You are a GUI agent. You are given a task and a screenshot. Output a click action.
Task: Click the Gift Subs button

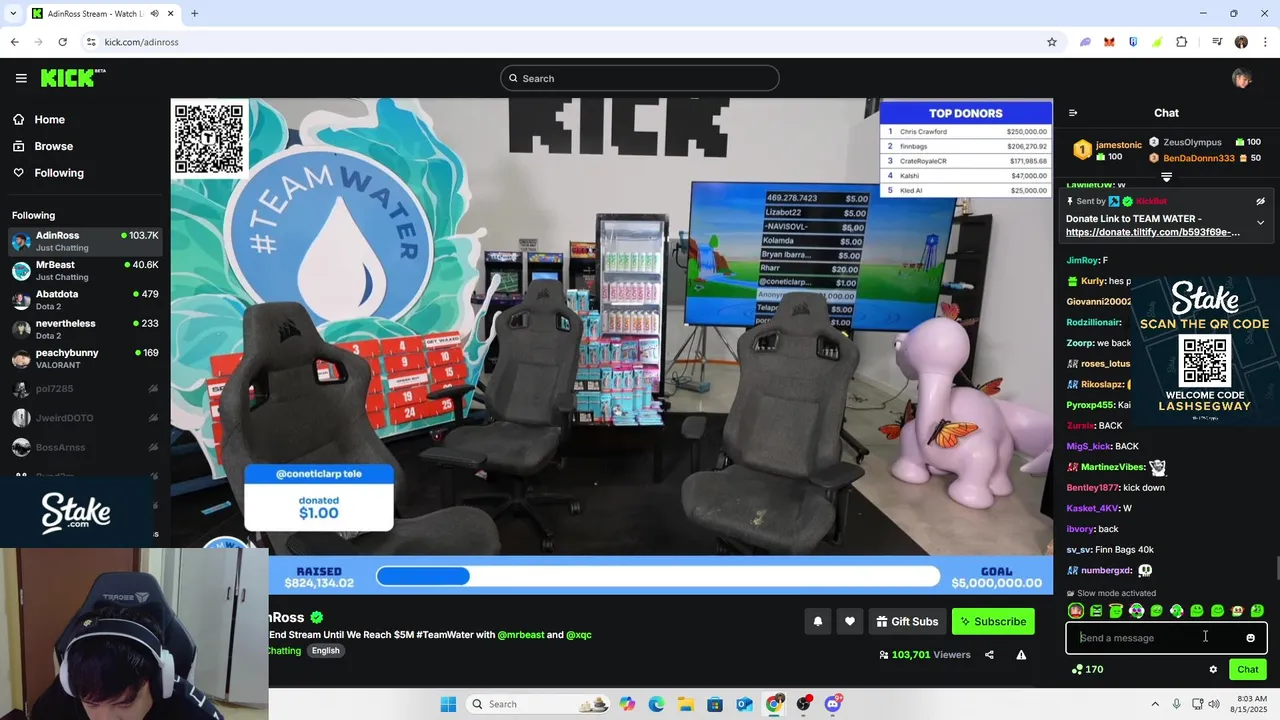pos(907,622)
